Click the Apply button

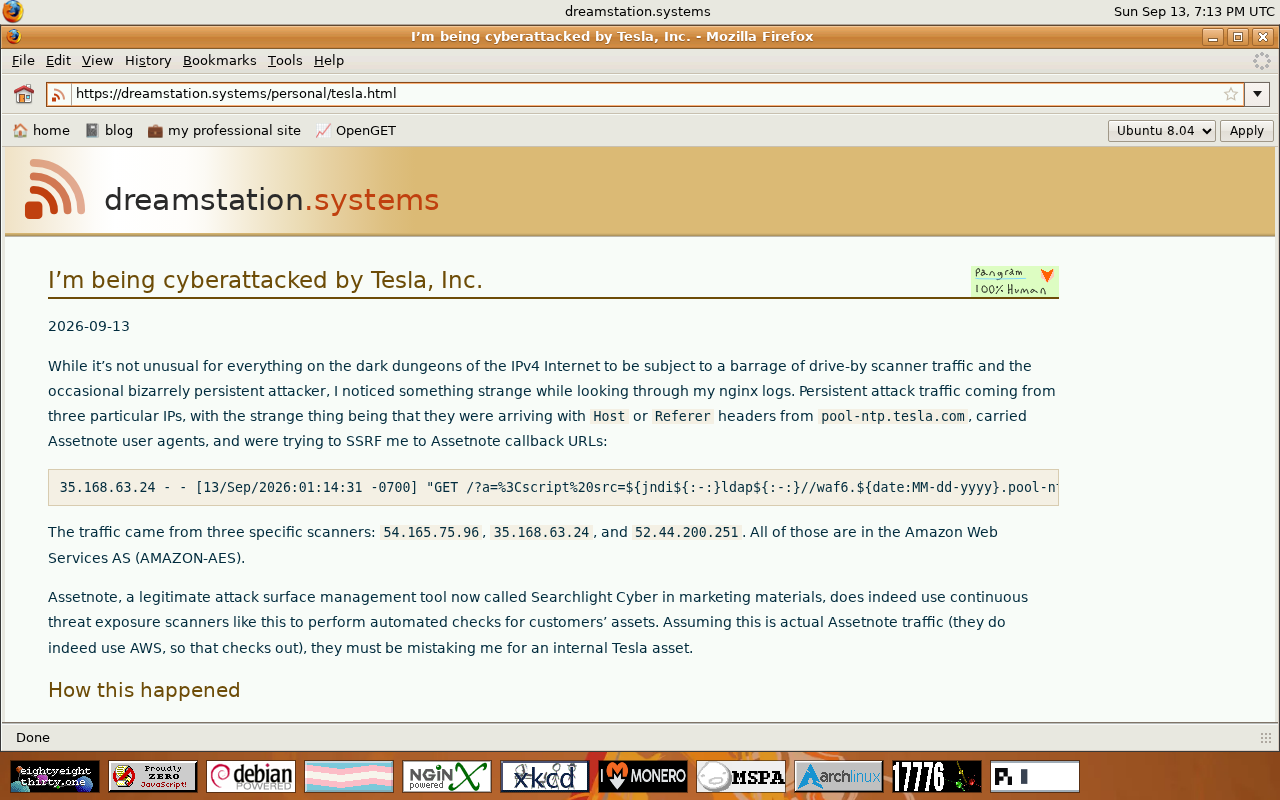(x=1247, y=131)
